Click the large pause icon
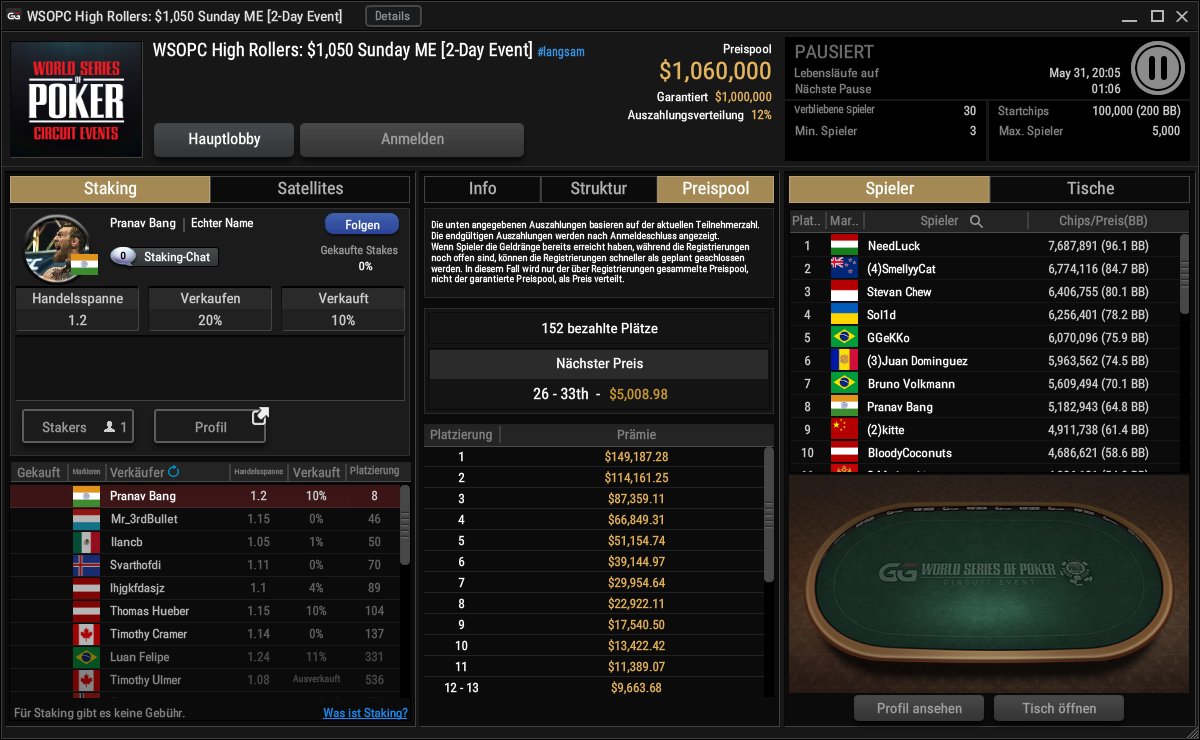 1158,68
